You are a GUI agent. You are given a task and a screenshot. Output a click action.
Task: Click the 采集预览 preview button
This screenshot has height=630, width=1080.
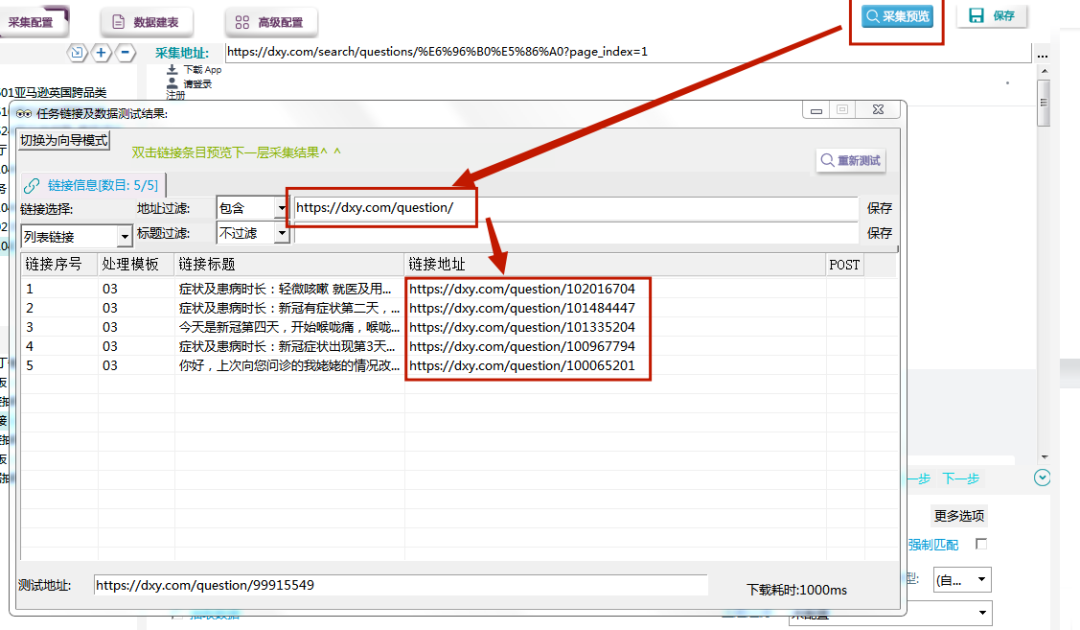point(897,16)
